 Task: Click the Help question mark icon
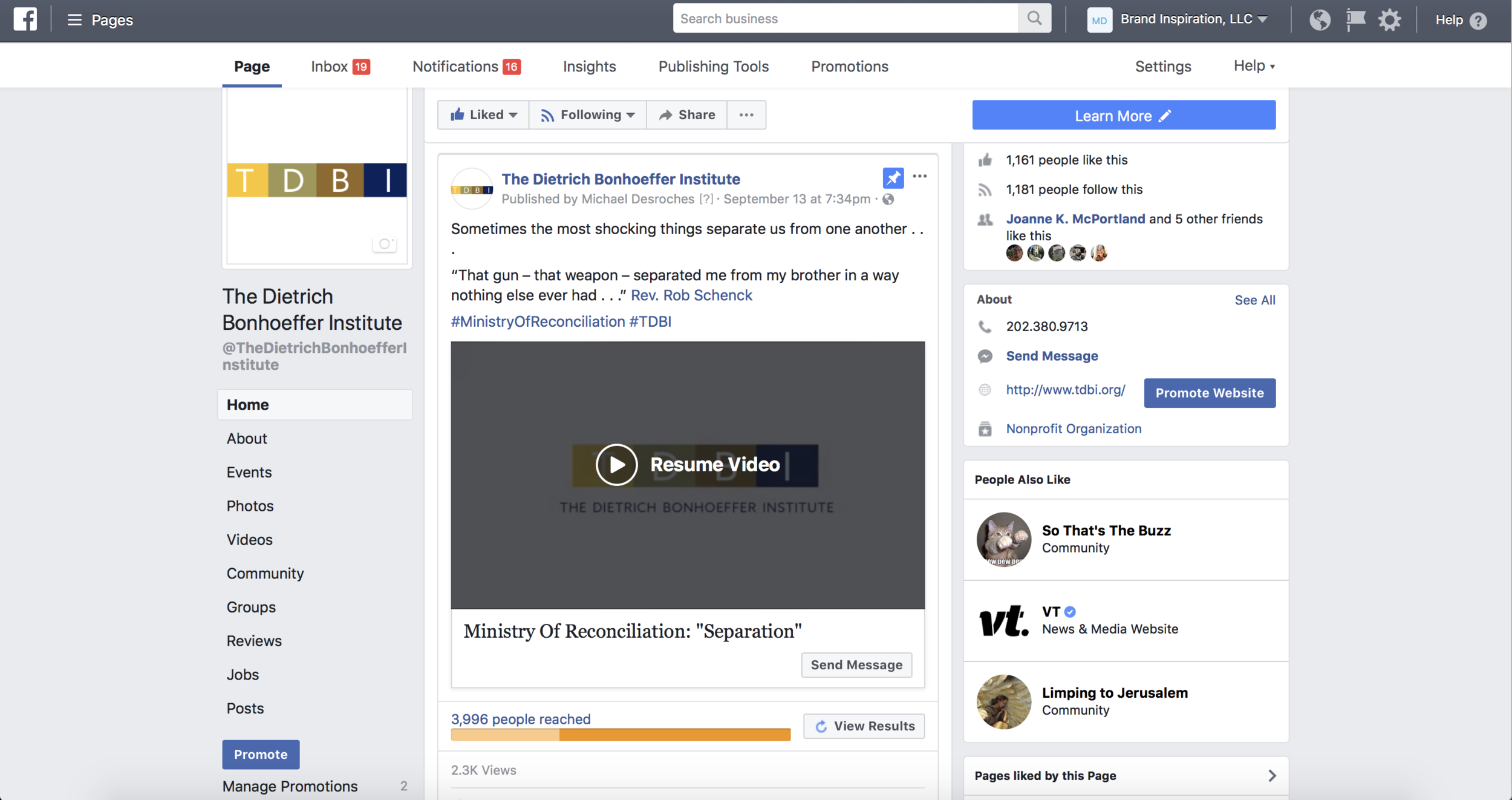[1478, 21]
